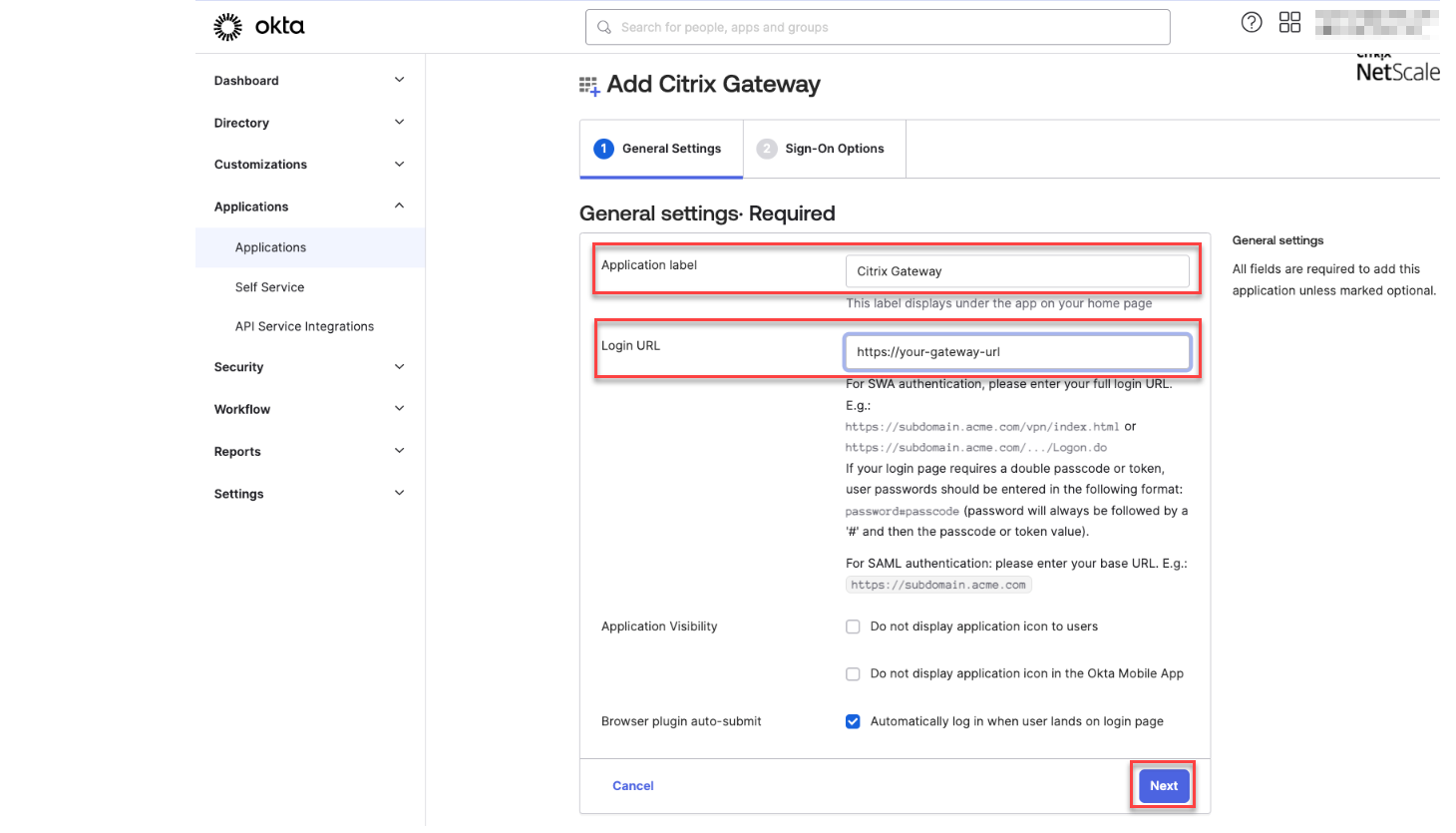Click the NetScaler logo

1398,68
